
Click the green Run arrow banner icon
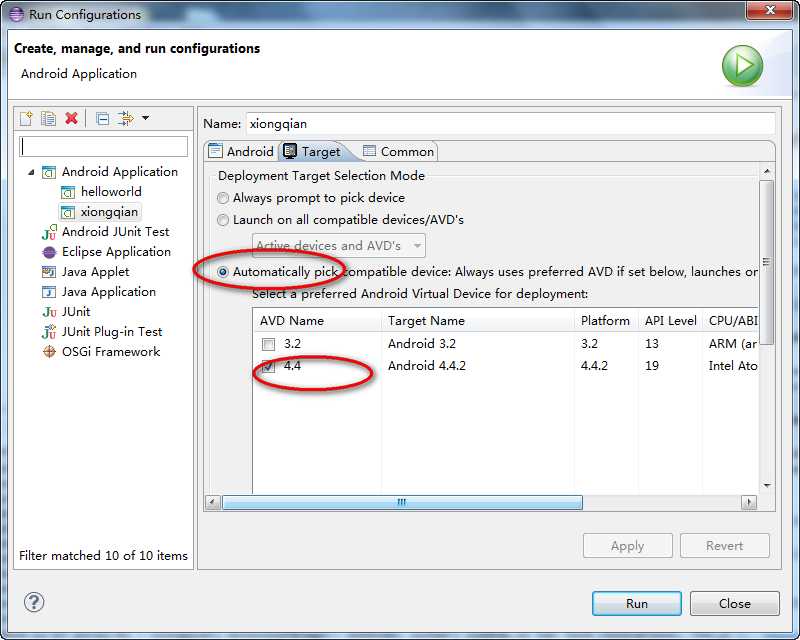[742, 66]
